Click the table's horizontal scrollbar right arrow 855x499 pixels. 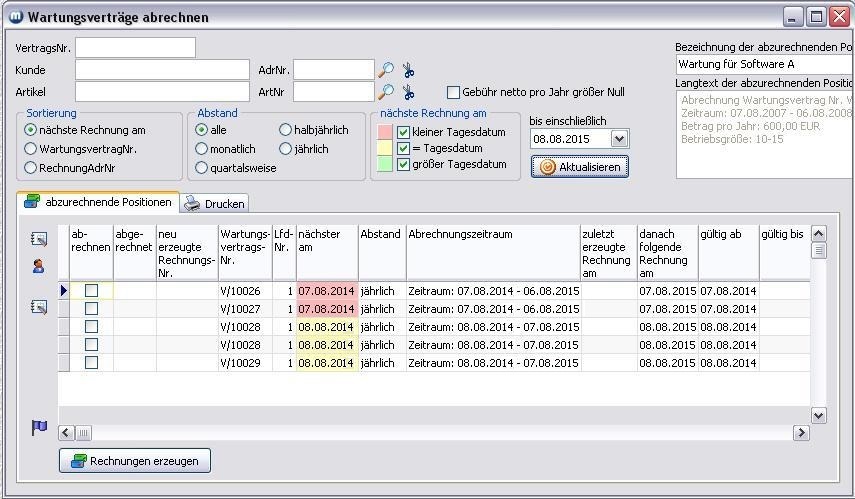pos(801,433)
